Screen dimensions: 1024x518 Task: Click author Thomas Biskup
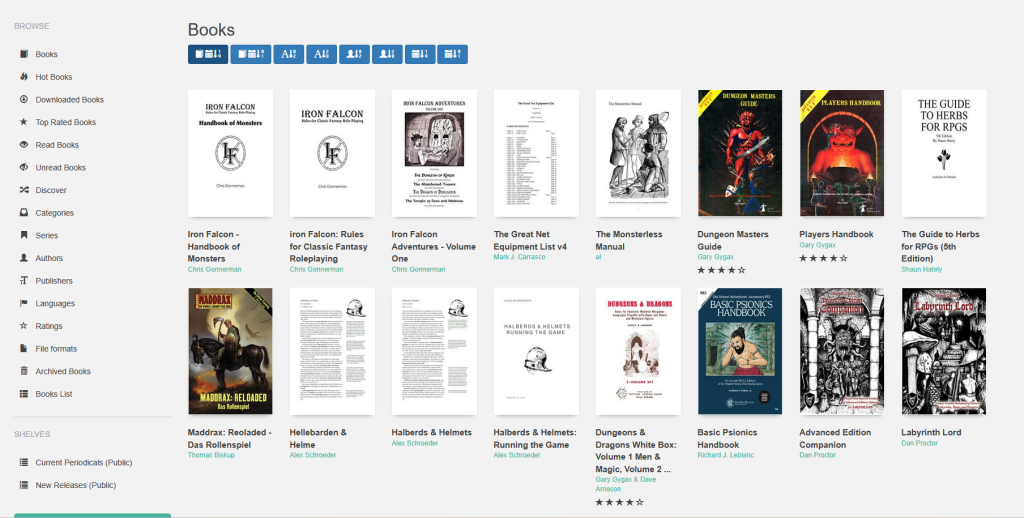(210, 455)
